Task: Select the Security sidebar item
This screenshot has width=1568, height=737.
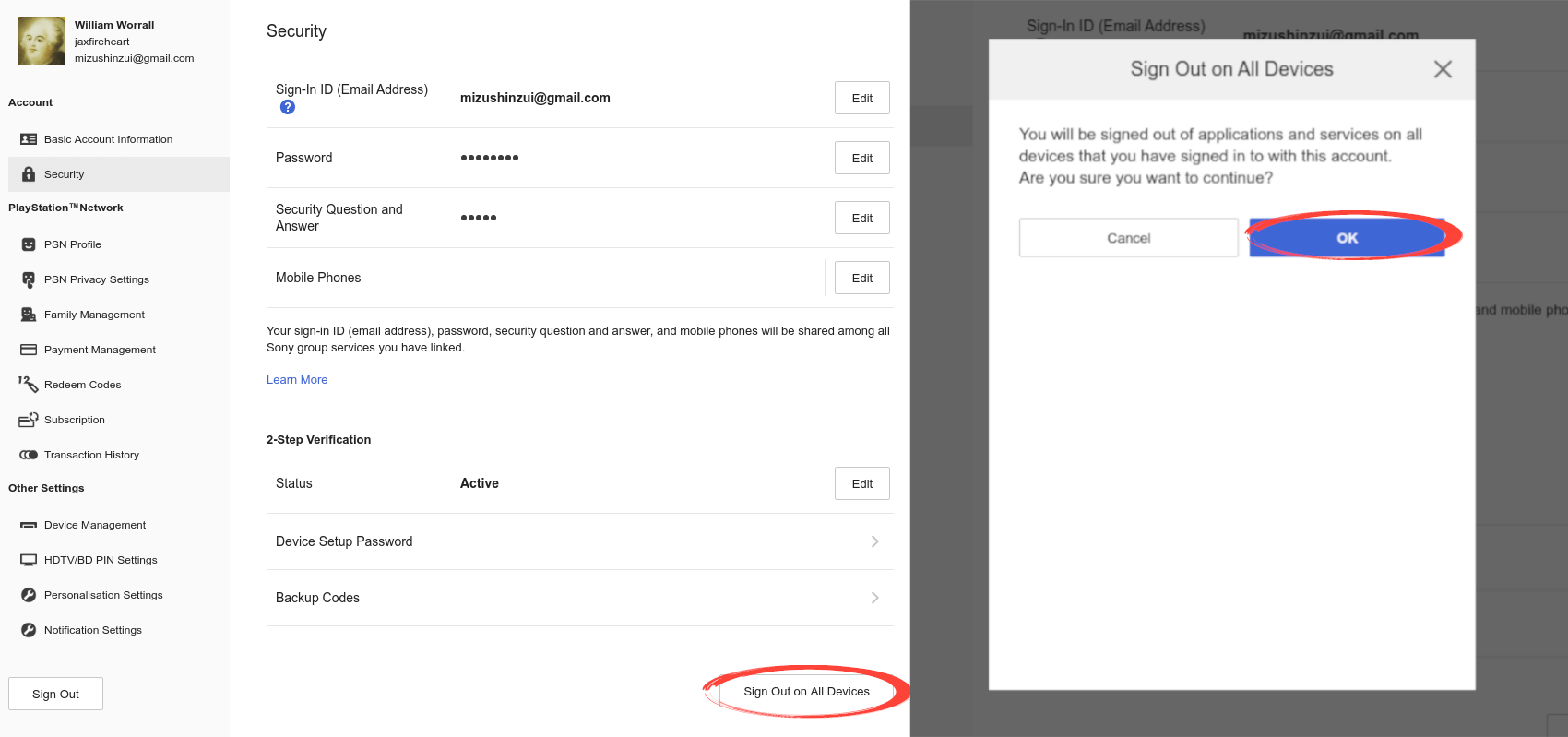Action: pyautogui.click(x=119, y=174)
